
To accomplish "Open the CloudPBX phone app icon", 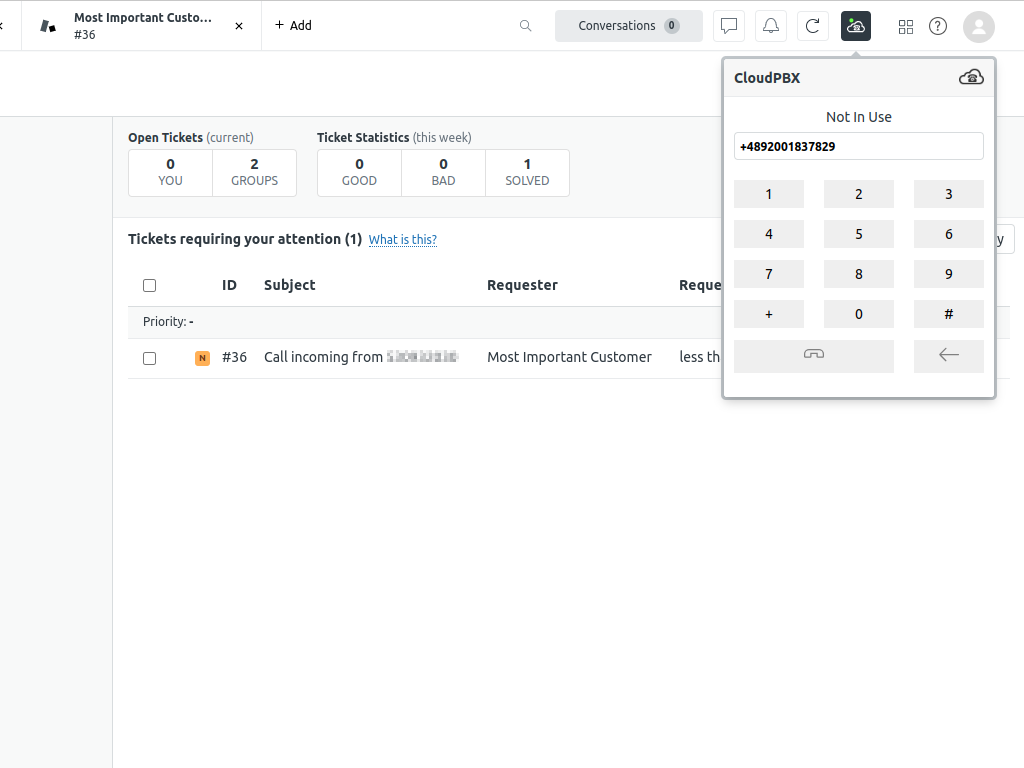I will (856, 26).
